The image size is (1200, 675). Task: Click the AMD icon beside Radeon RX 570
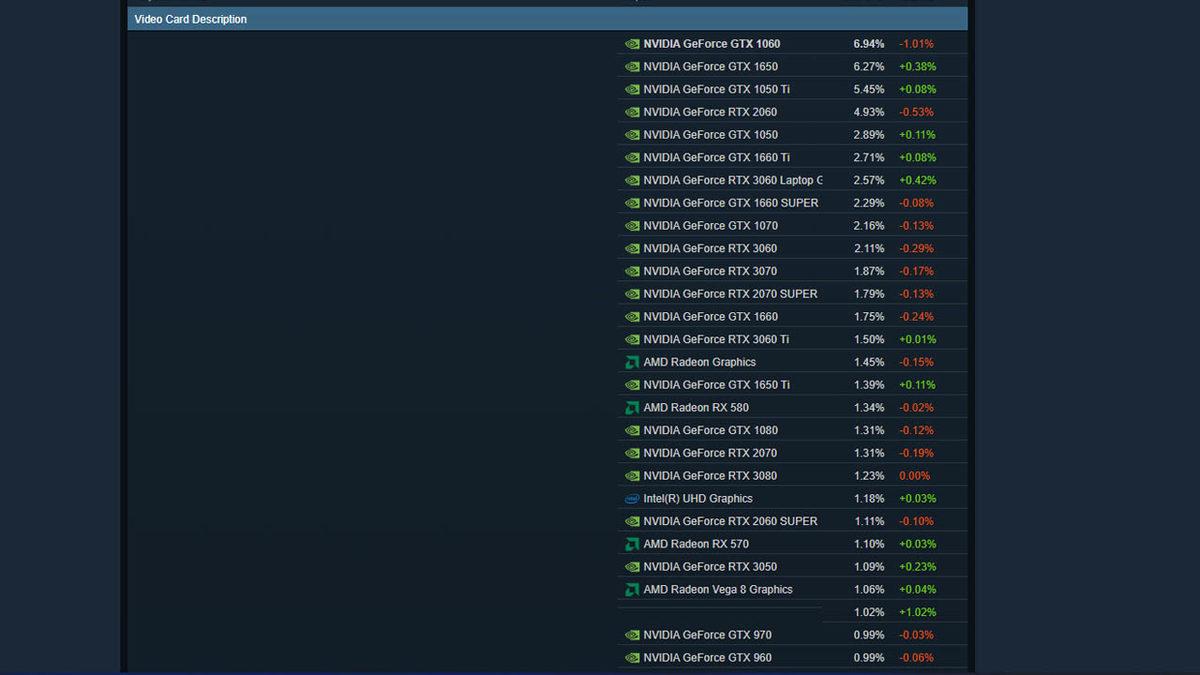[631, 544]
